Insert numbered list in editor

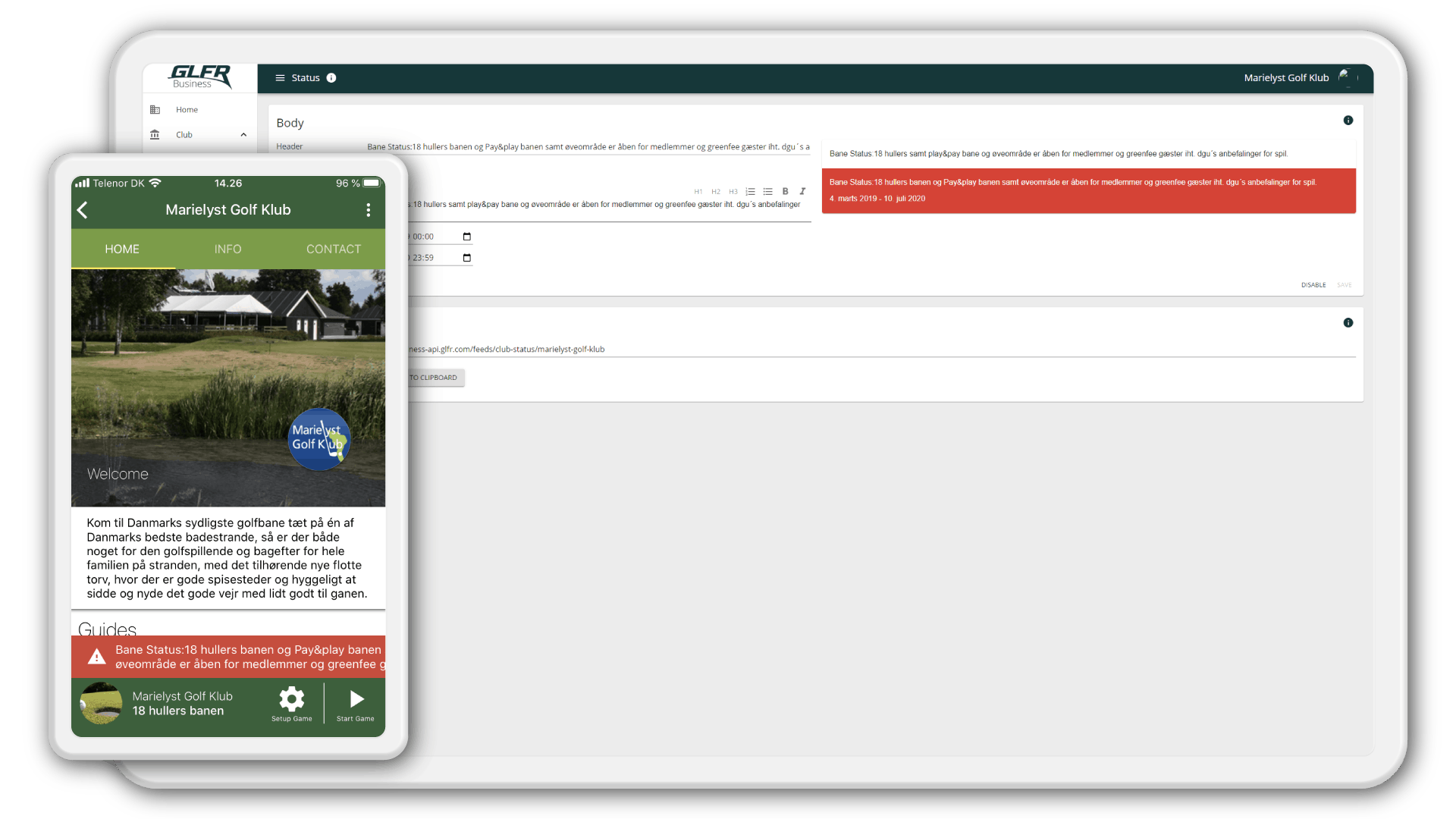[750, 192]
